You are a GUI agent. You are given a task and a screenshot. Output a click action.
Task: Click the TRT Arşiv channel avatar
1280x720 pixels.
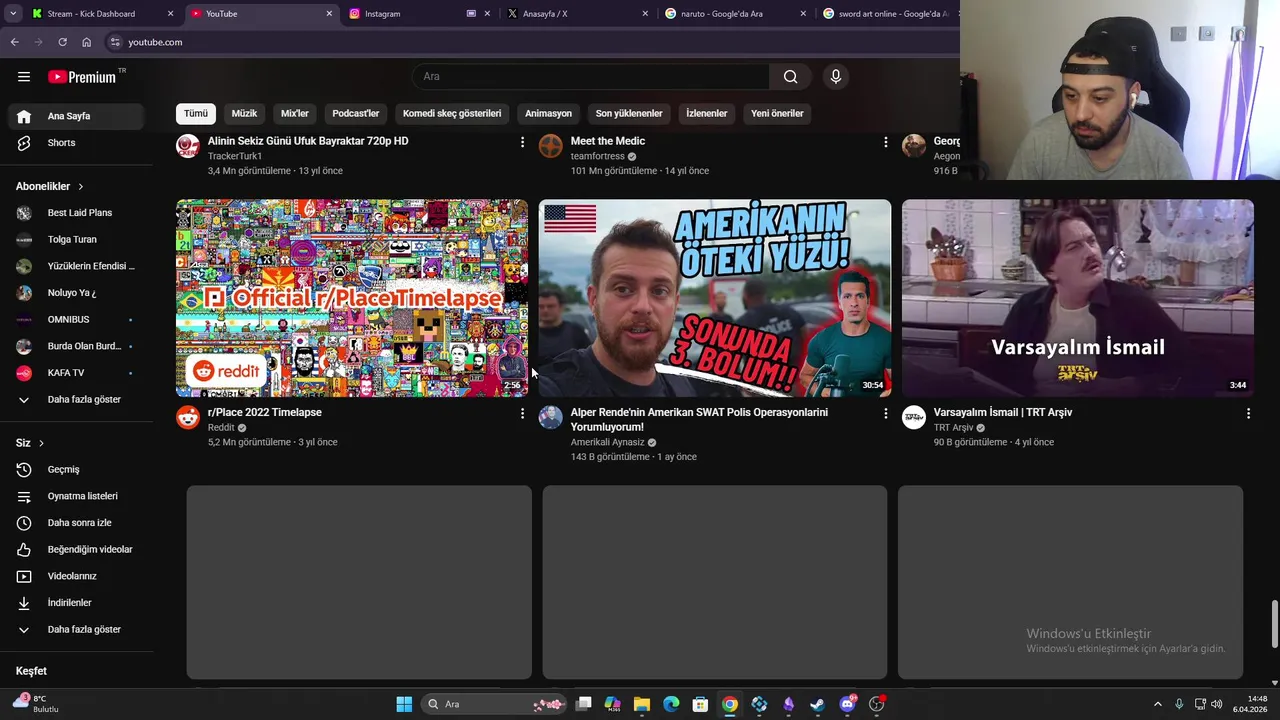pos(914,417)
